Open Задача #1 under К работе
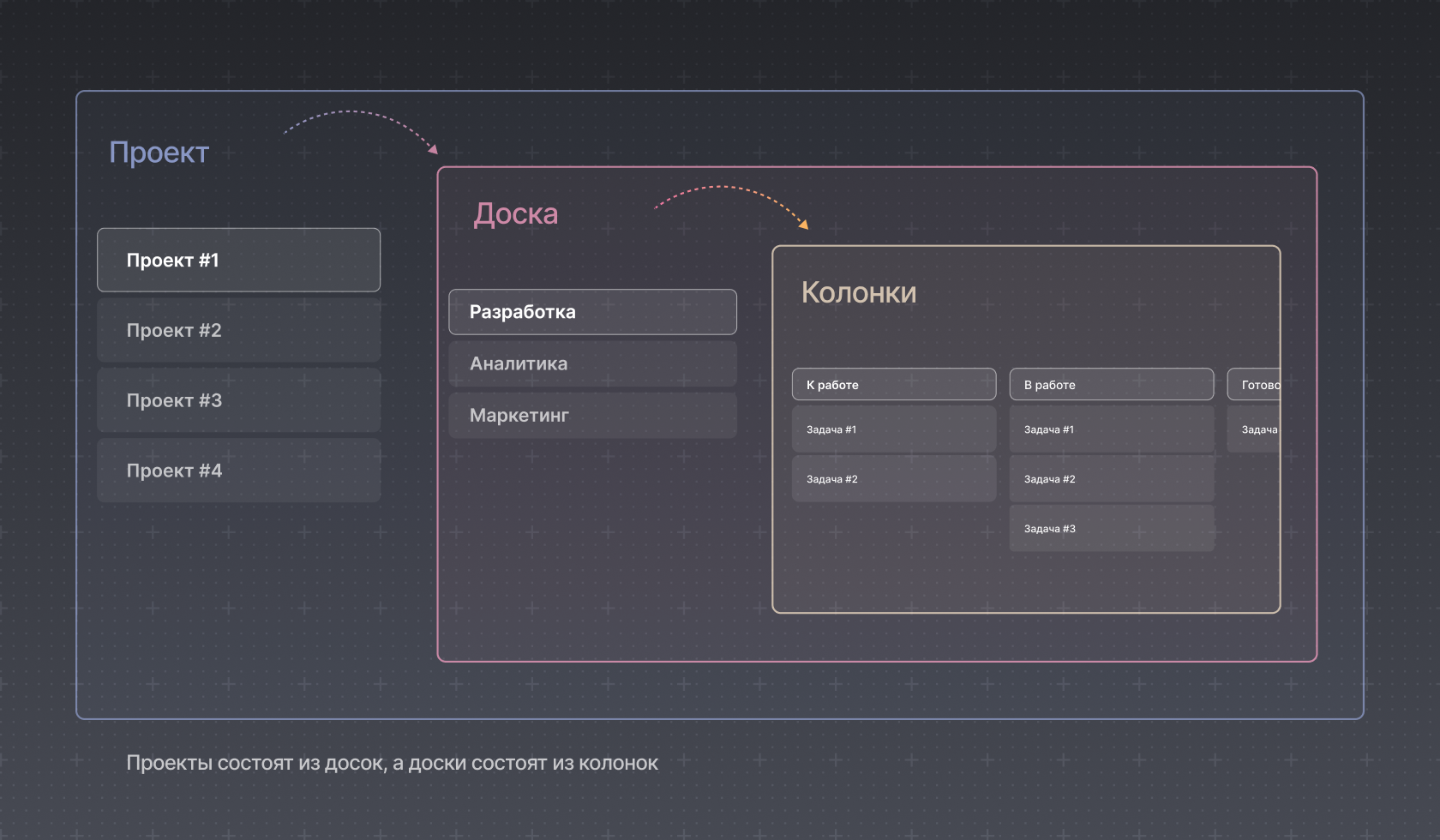Image resolution: width=1440 pixels, height=840 pixels. coord(894,429)
